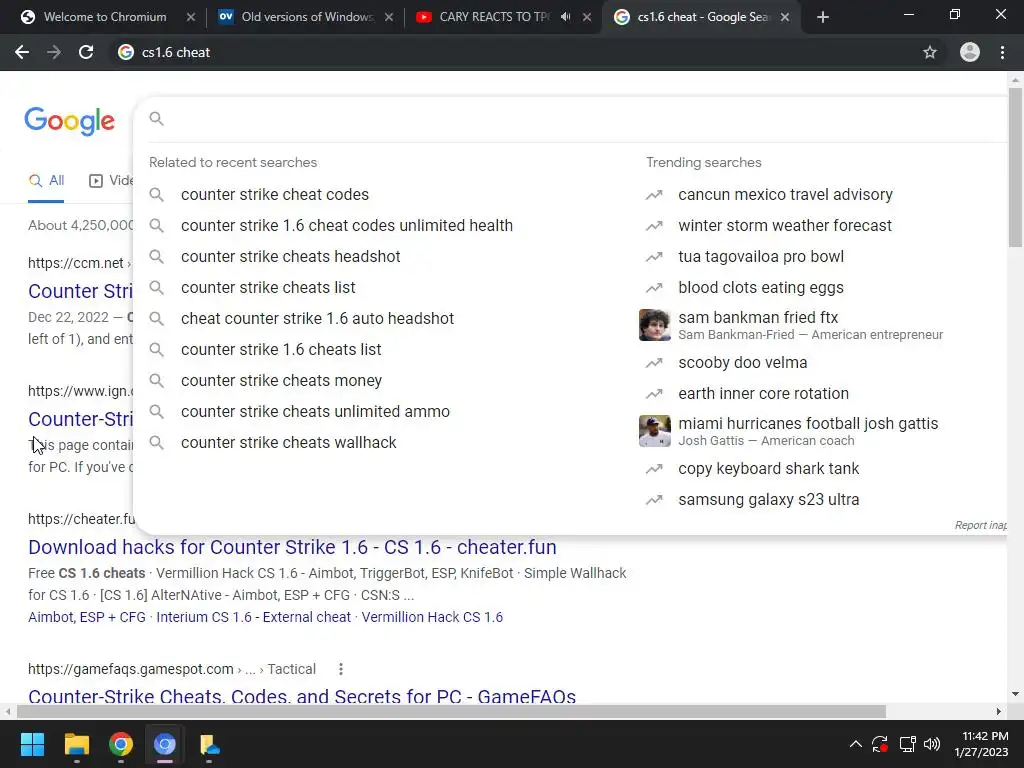Switch to the CARY REACTS YouTube tab
The image size is (1024, 768).
tap(494, 17)
